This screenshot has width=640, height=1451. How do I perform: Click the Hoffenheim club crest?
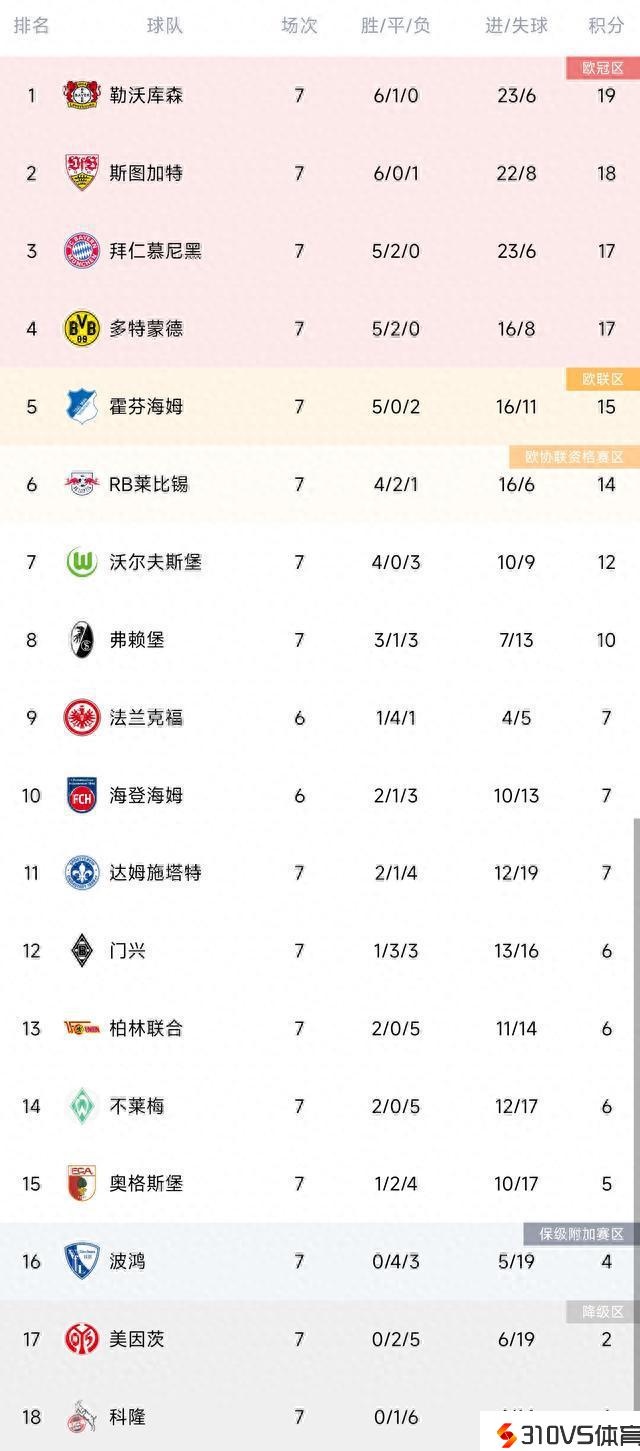tap(81, 406)
